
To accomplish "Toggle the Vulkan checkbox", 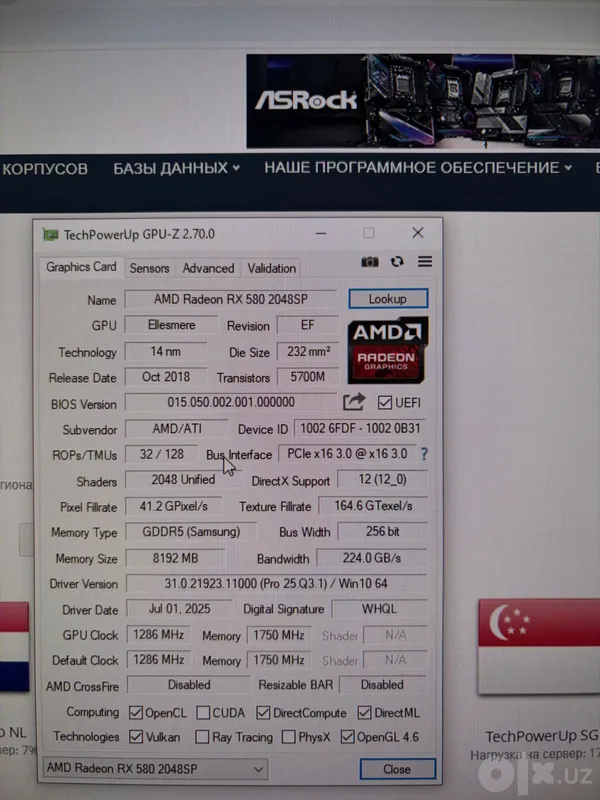I will (136, 737).
